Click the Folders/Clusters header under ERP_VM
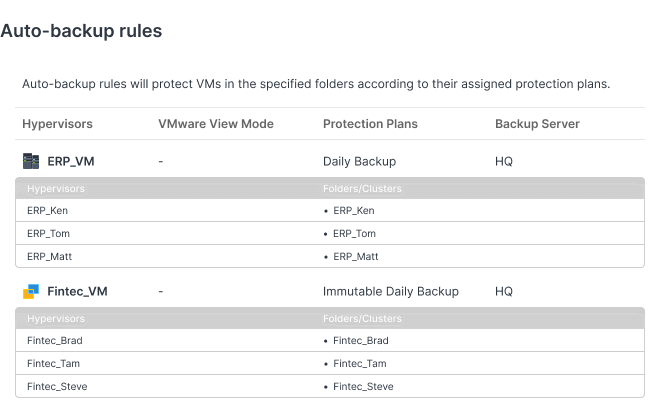Viewport: 660px width, 413px height. (362, 188)
